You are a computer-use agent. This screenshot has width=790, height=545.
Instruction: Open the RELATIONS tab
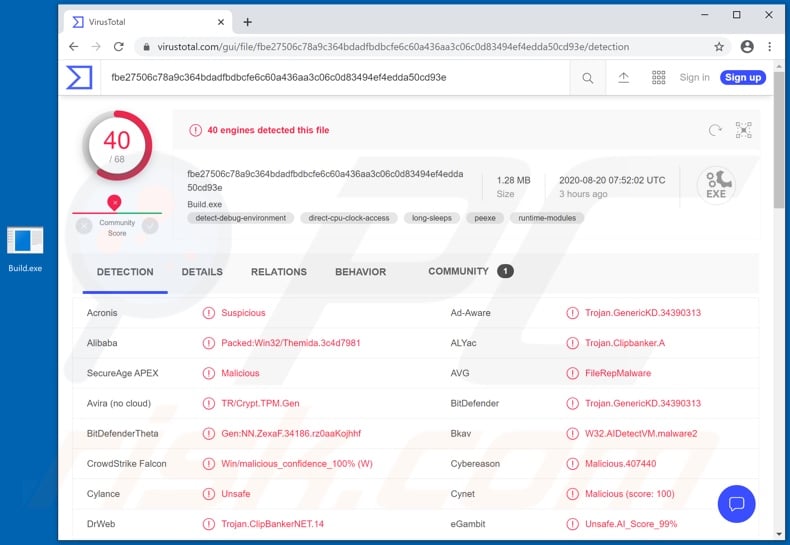[279, 272]
